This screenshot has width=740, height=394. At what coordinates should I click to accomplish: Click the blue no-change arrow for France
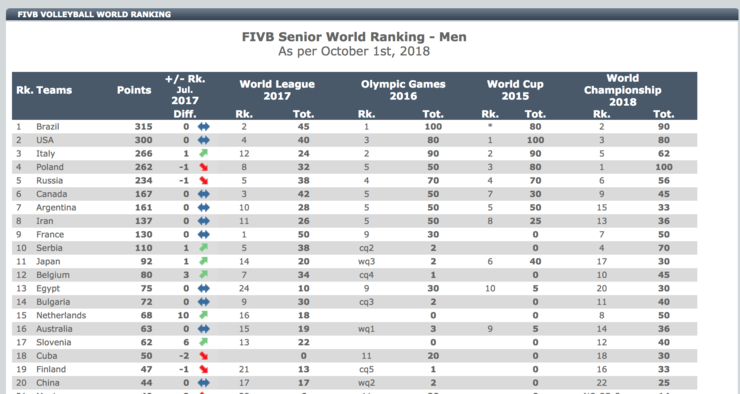[x=203, y=235]
